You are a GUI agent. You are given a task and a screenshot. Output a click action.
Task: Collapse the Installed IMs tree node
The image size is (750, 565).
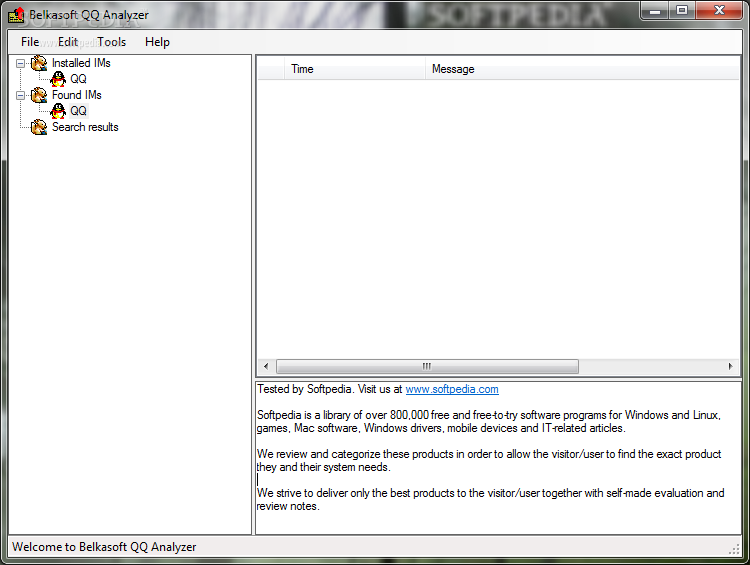pos(21,63)
